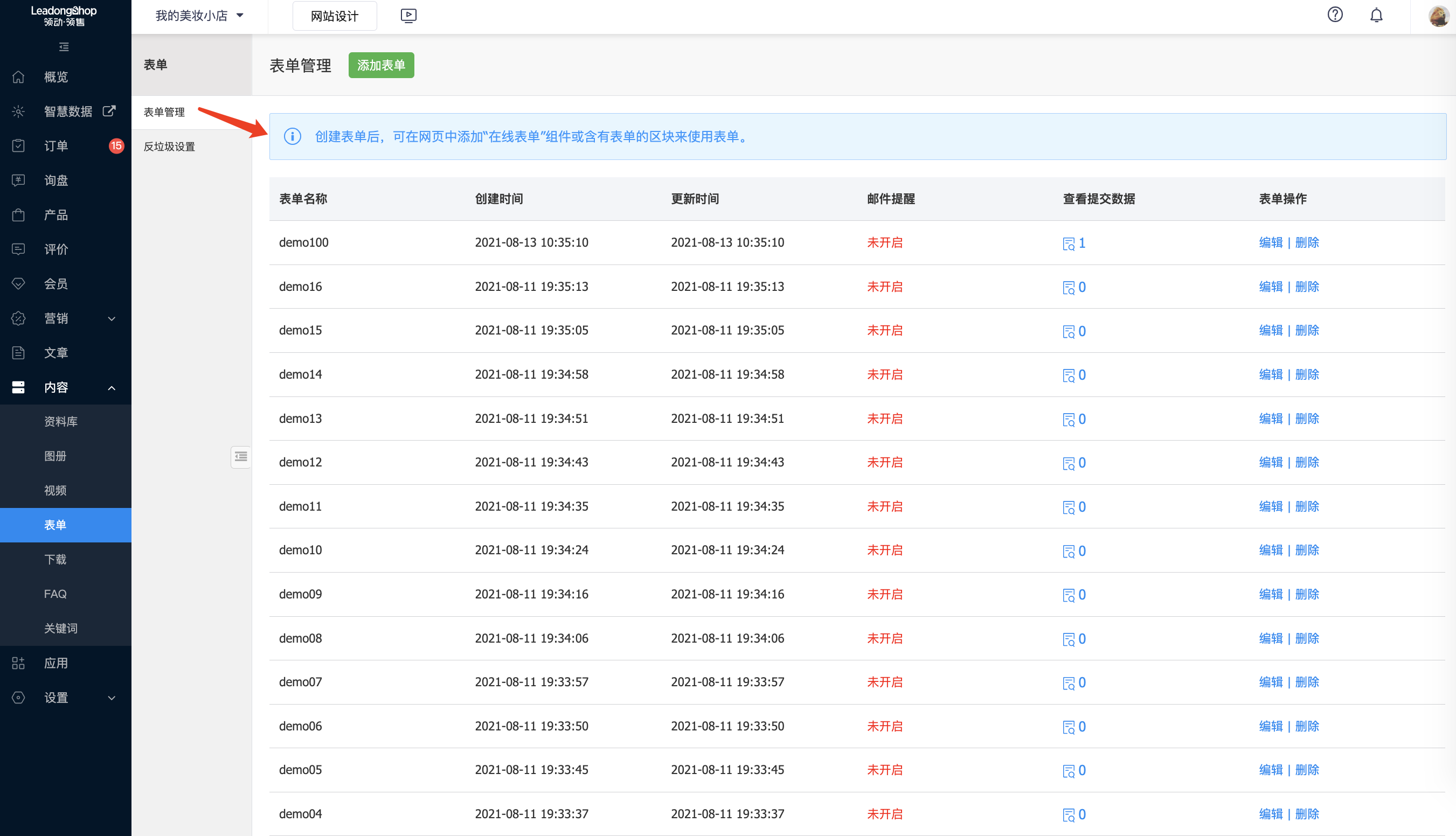The width and height of the screenshot is (1456, 836).
Task: Select the 表单管理 menu item
Action: 164,112
